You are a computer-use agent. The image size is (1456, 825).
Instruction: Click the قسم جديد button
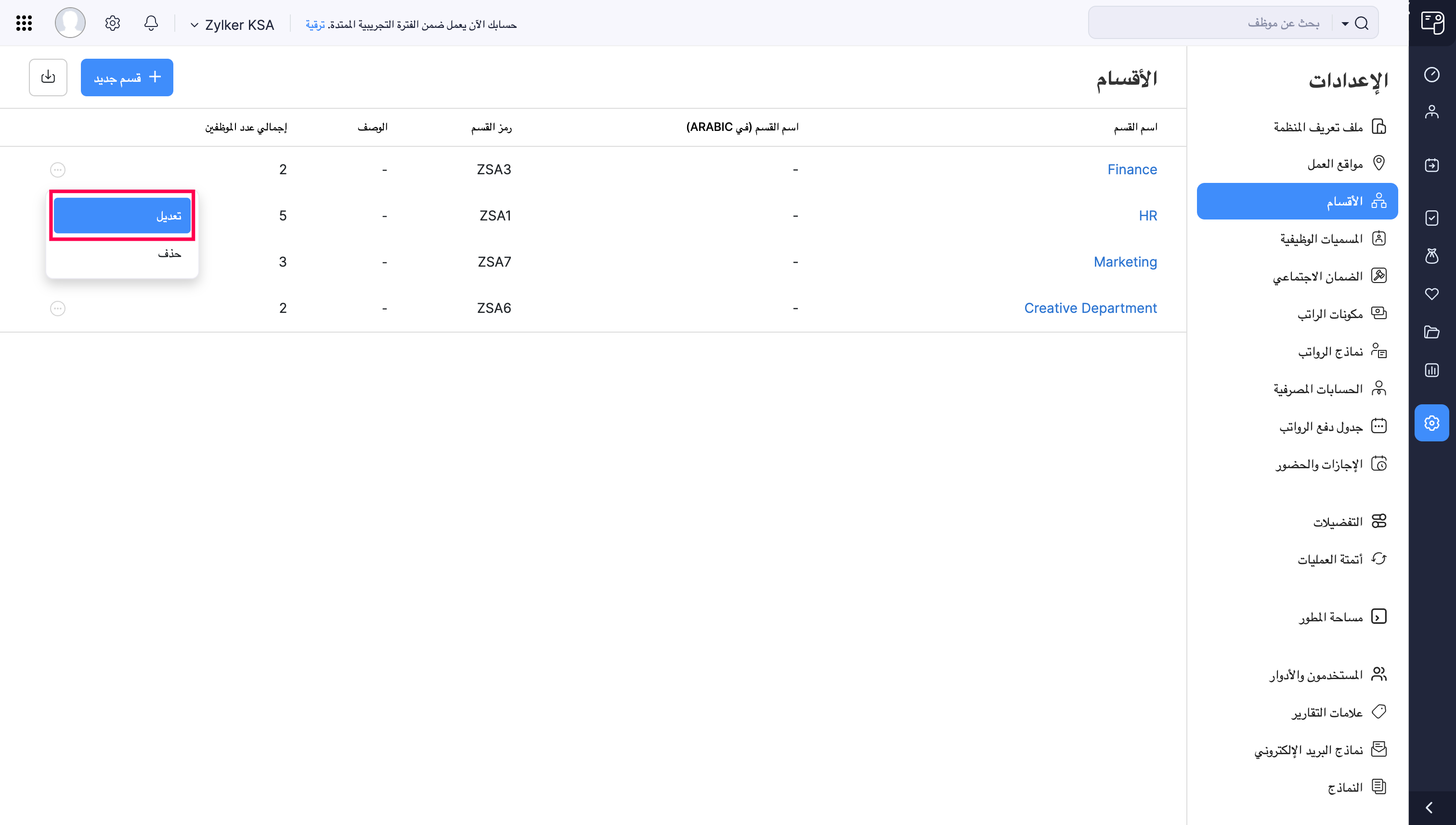pos(127,77)
